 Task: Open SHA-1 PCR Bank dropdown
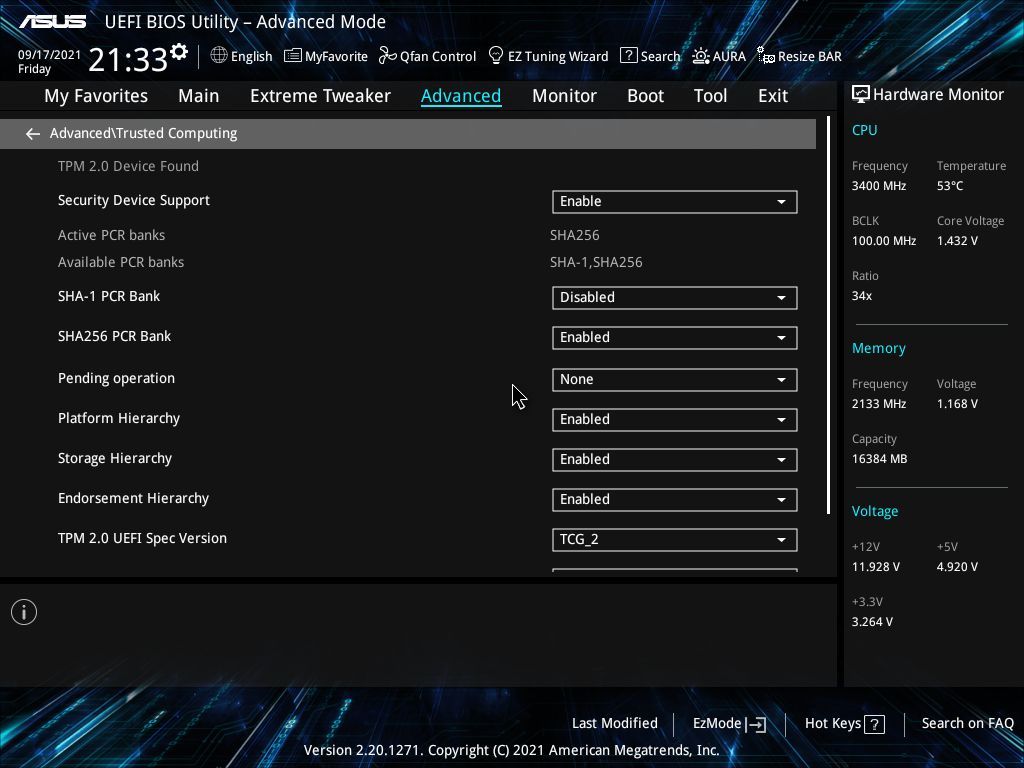[x=675, y=298]
